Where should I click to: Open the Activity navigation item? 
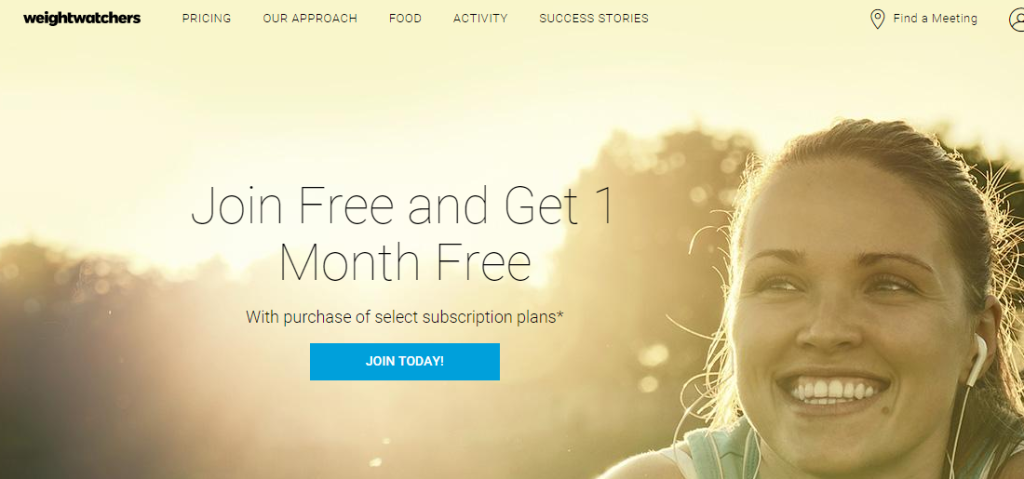tap(481, 18)
